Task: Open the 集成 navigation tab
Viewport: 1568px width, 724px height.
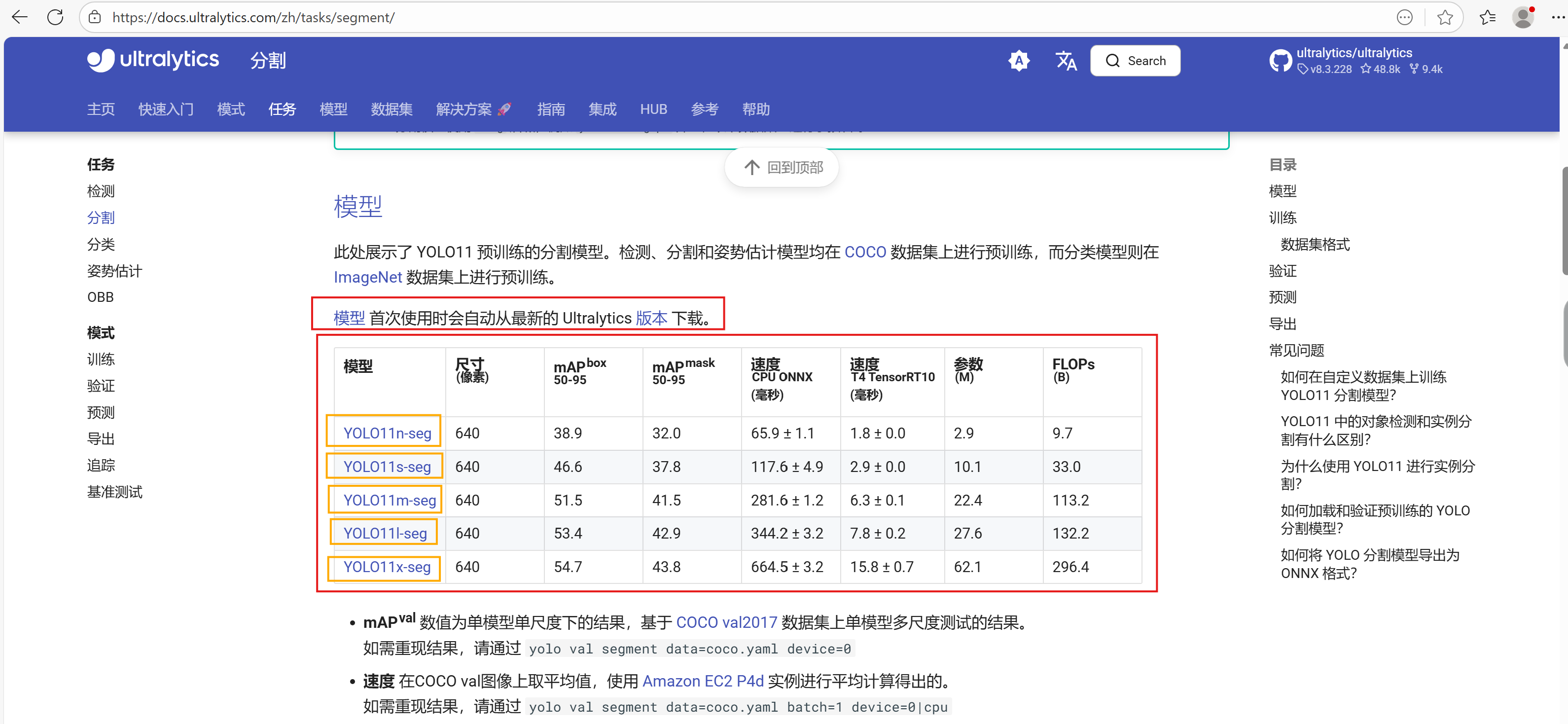Action: click(602, 109)
